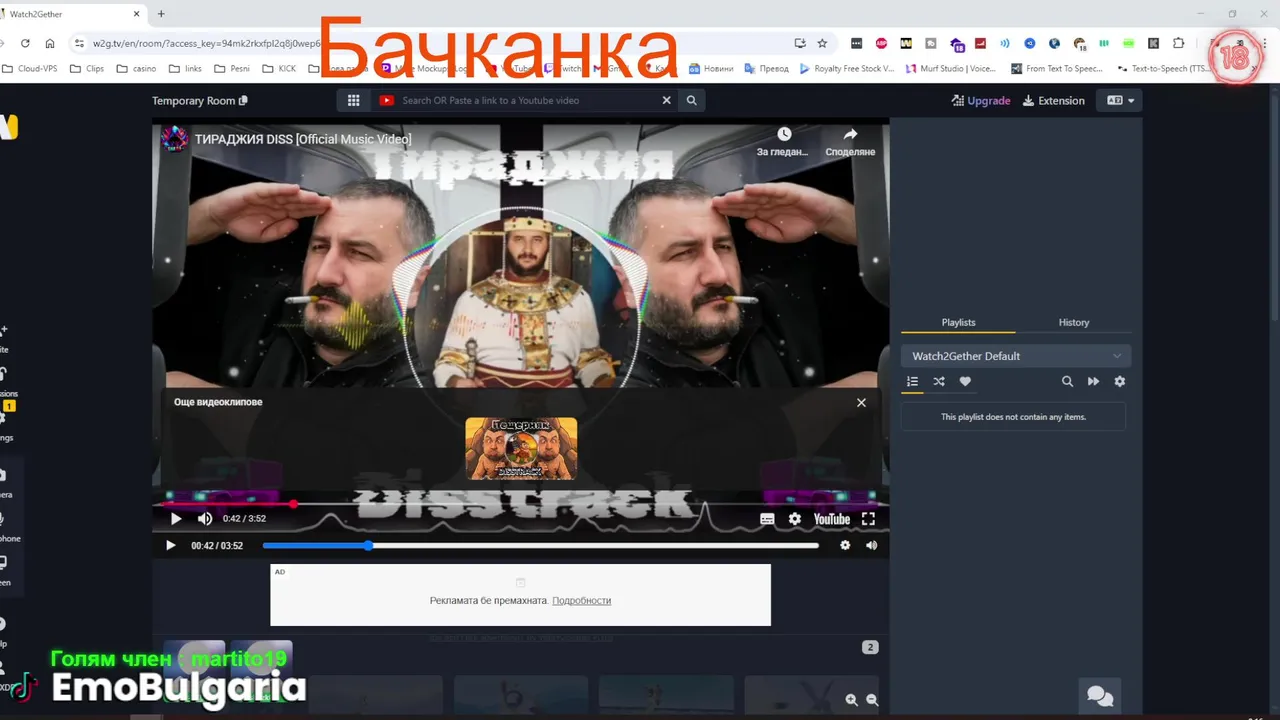Toggle playlist shuffle

(939, 381)
